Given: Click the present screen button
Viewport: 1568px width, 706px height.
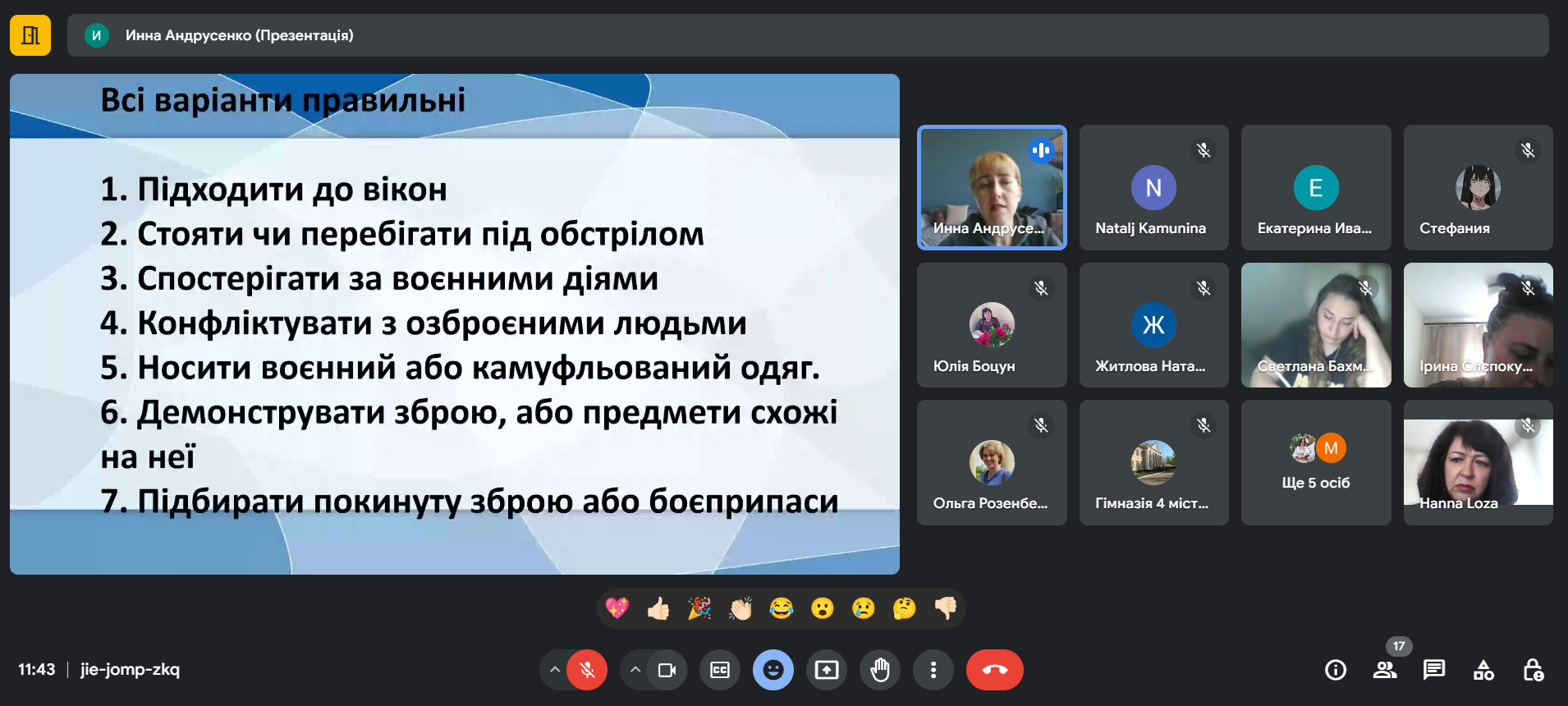Looking at the screenshot, I should [827, 670].
